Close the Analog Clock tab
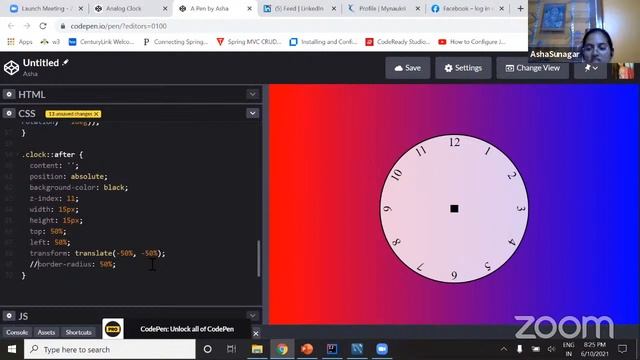This screenshot has width=640, height=360. coord(165,8)
